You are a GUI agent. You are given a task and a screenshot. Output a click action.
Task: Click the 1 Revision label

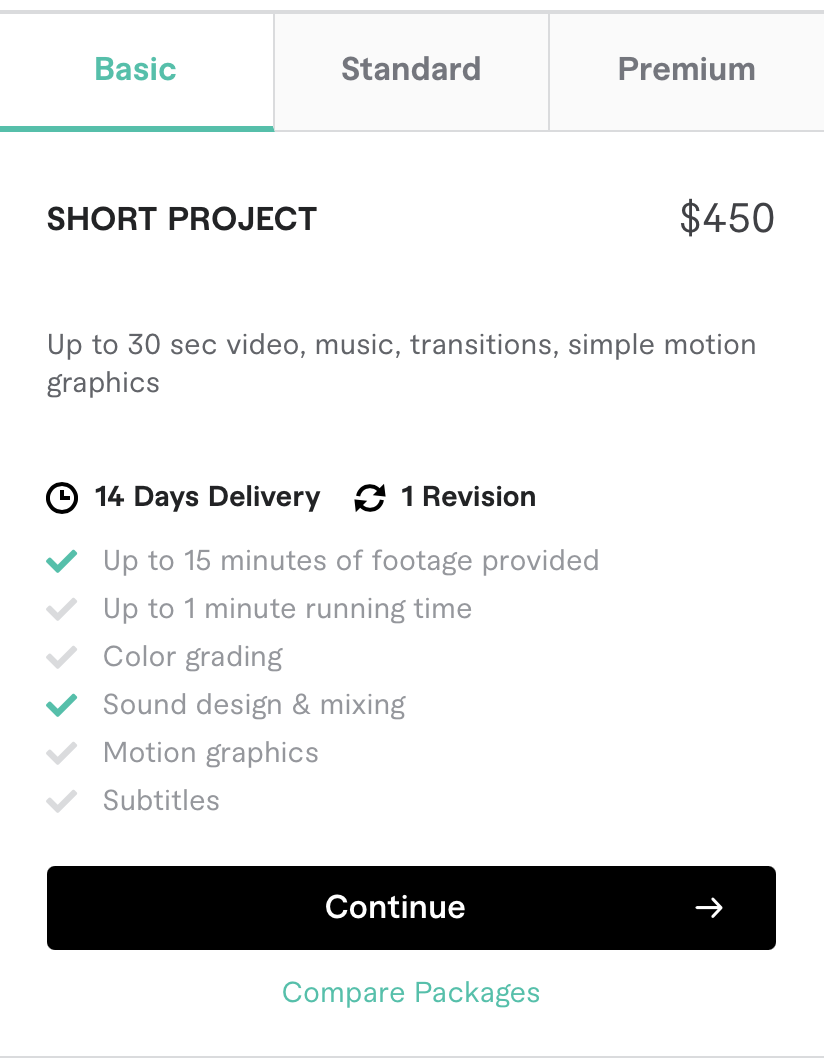click(468, 497)
